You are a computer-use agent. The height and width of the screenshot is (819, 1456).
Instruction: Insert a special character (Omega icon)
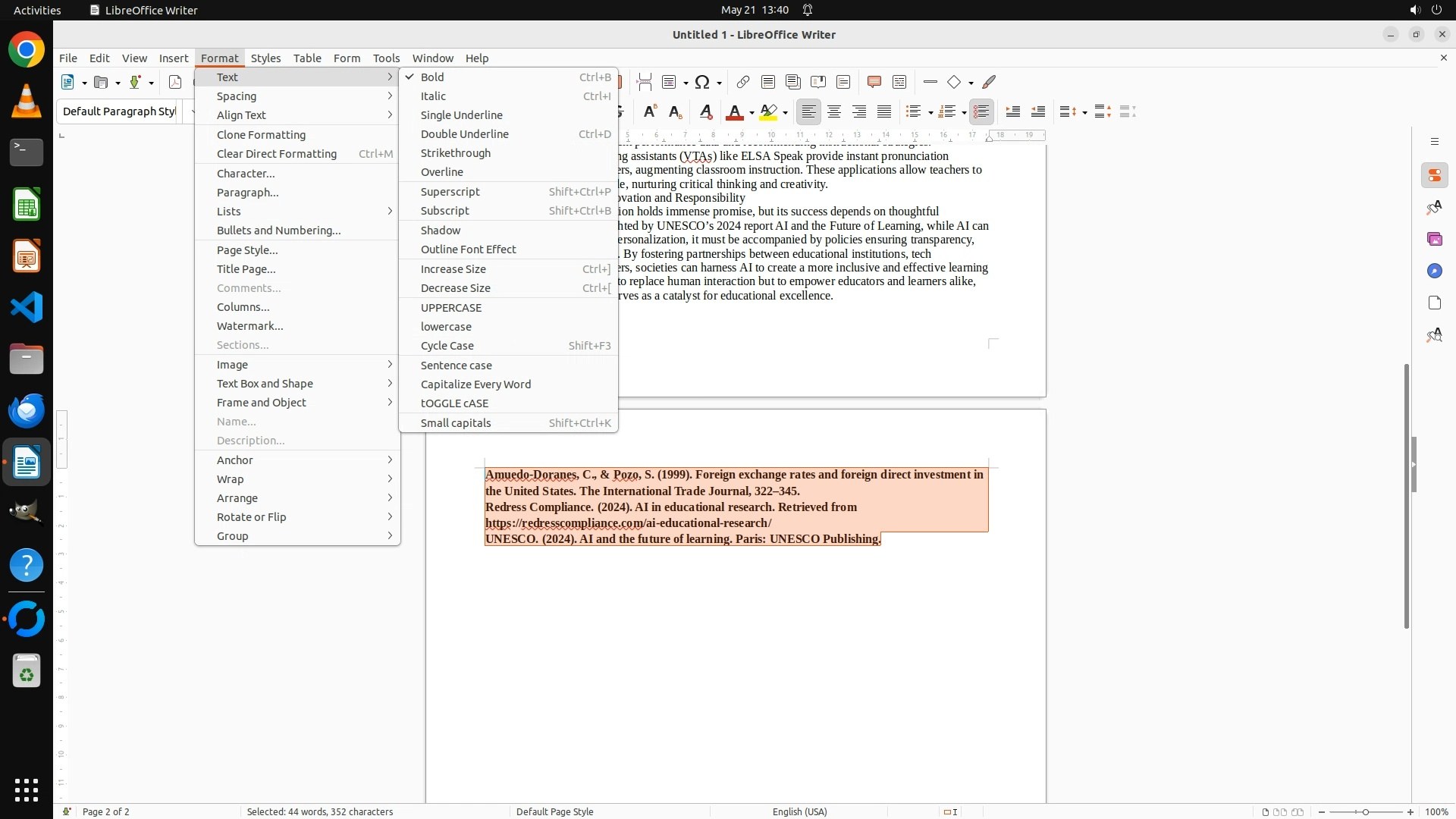[x=702, y=82]
